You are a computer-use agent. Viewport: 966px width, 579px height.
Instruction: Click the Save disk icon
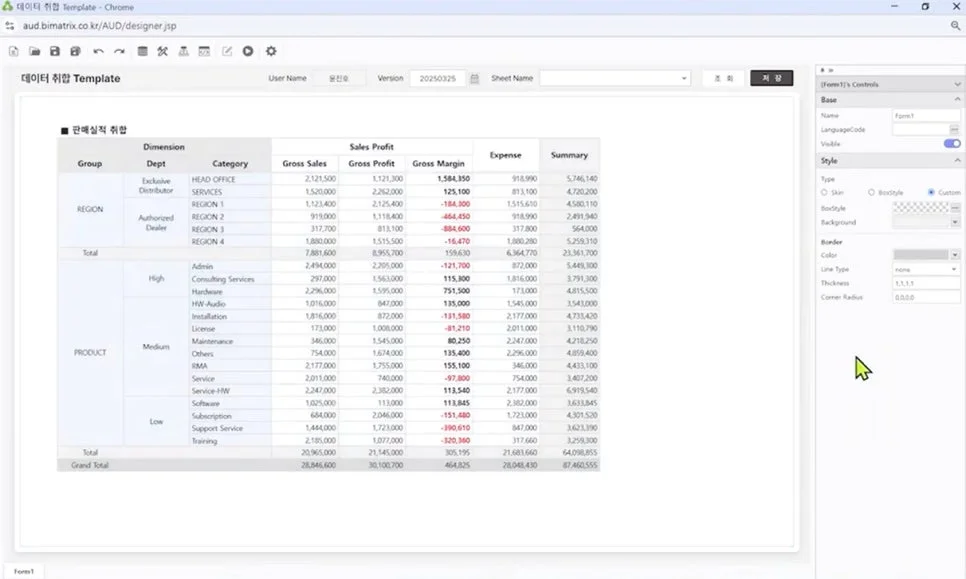pyautogui.click(x=54, y=51)
